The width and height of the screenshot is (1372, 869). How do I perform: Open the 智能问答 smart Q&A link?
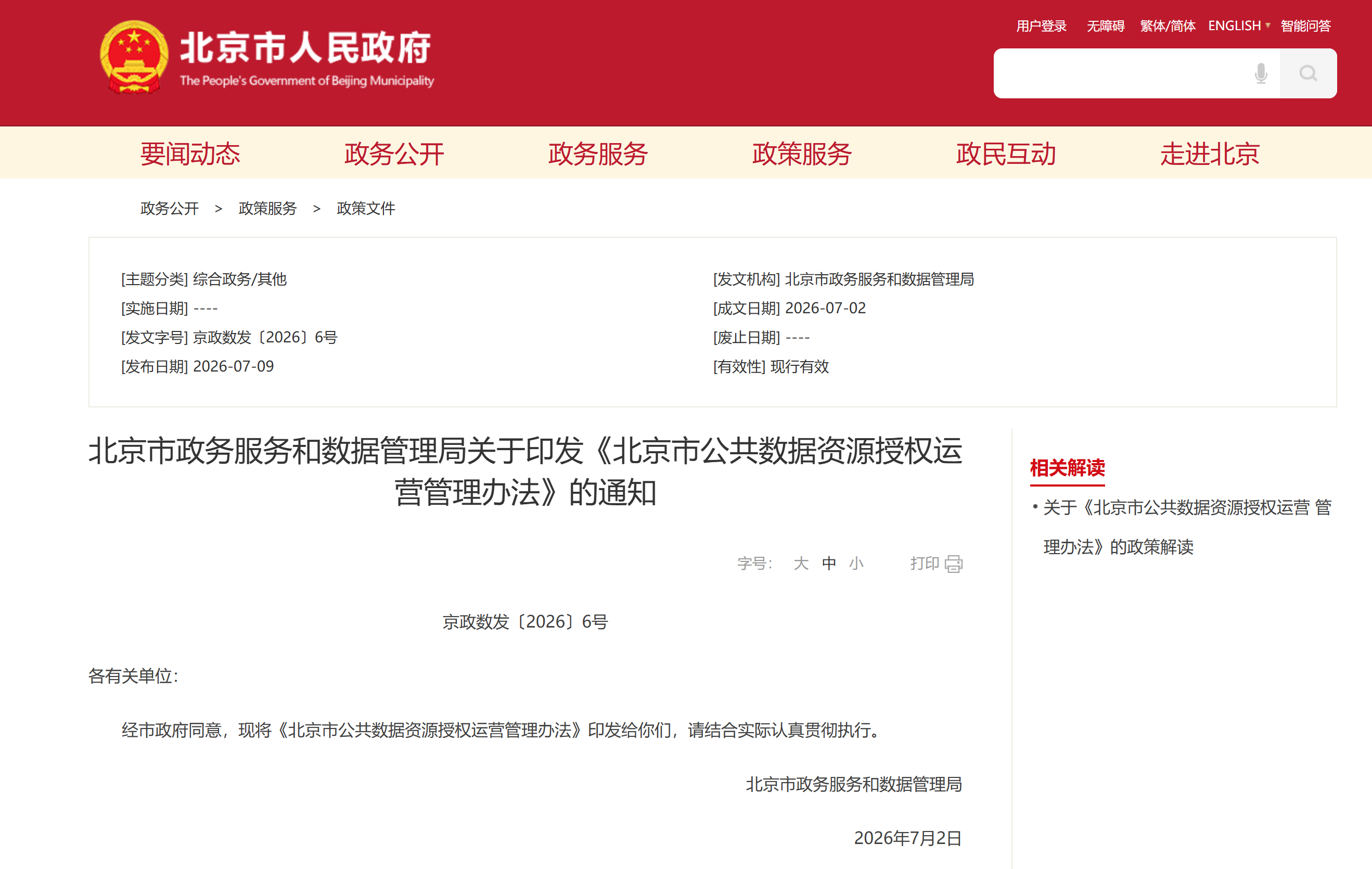(1306, 25)
